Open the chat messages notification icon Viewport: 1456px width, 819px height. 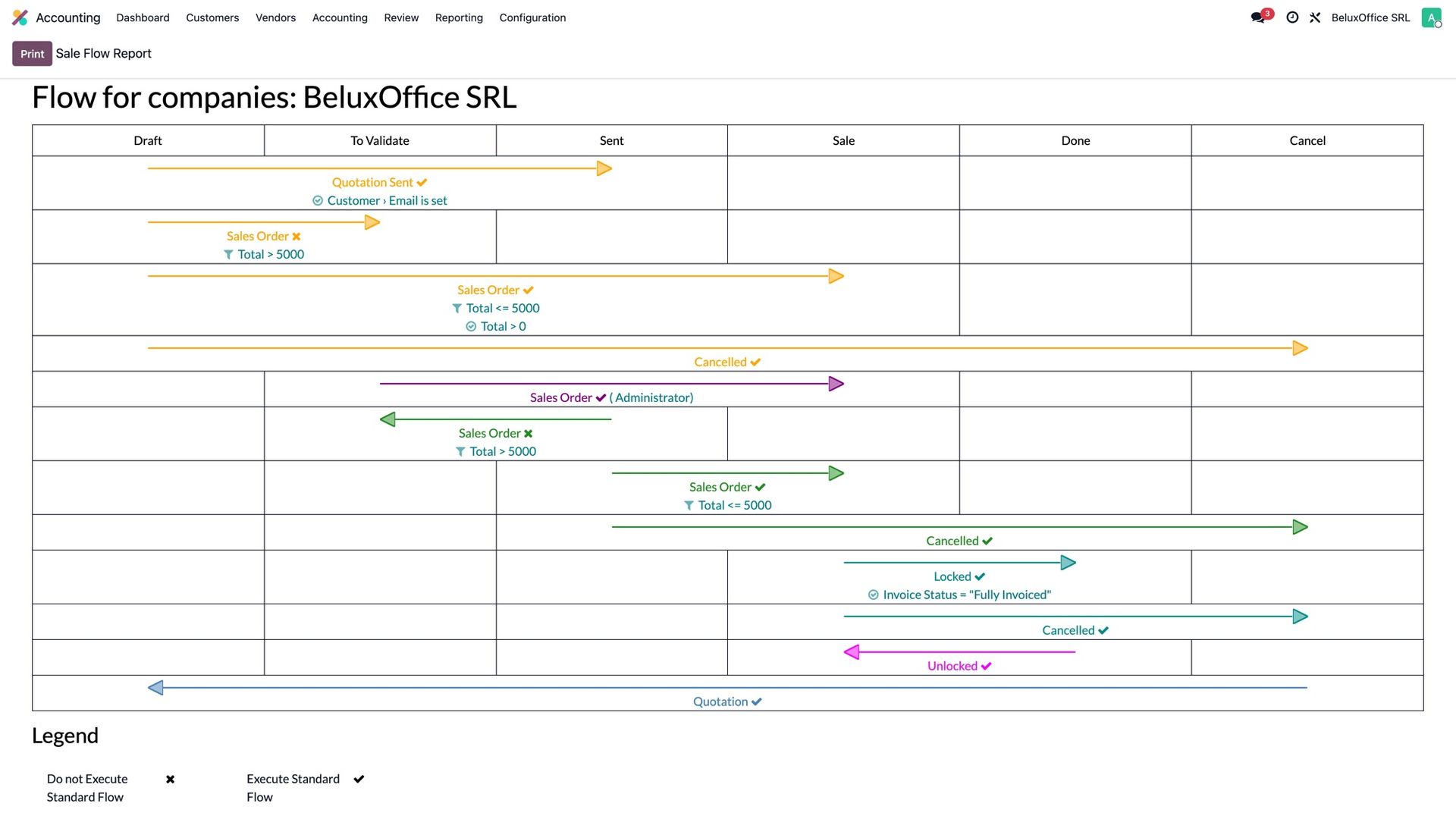[1259, 17]
